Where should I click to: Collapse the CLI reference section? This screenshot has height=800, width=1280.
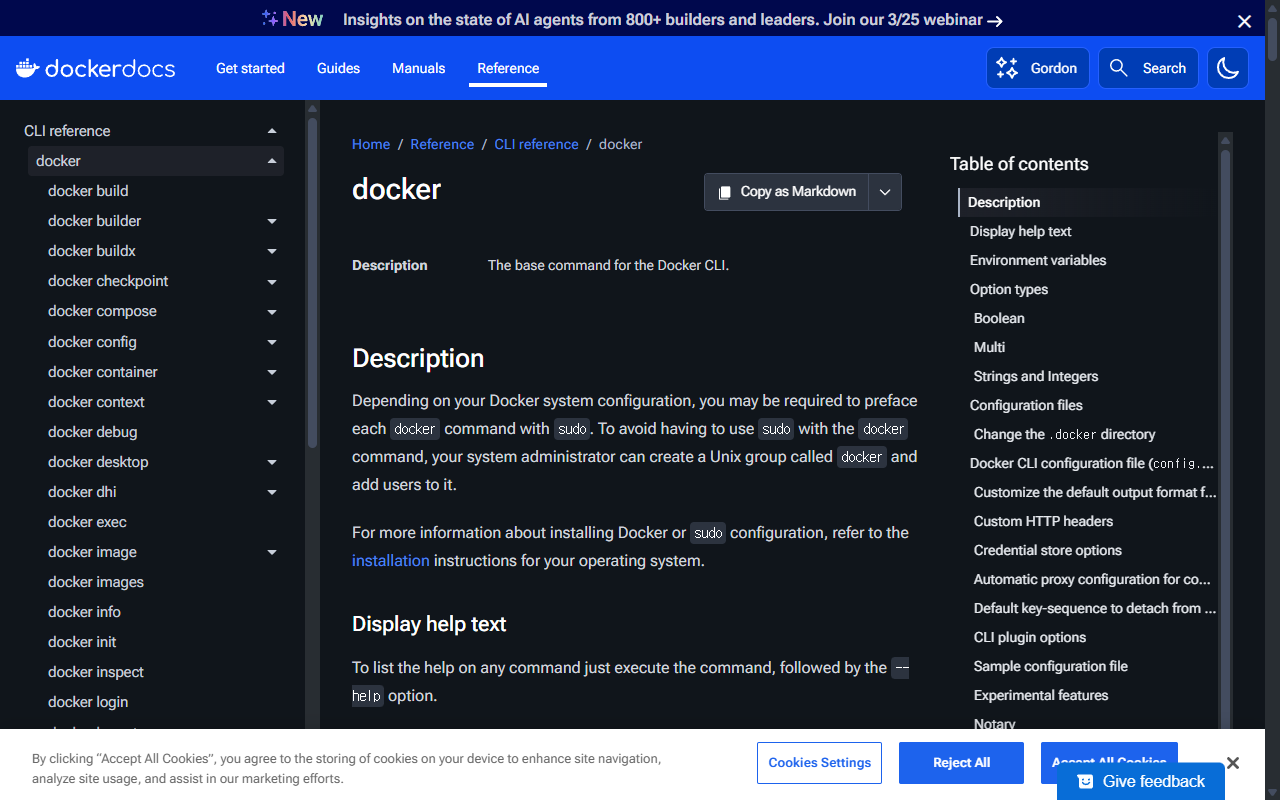pyautogui.click(x=271, y=130)
